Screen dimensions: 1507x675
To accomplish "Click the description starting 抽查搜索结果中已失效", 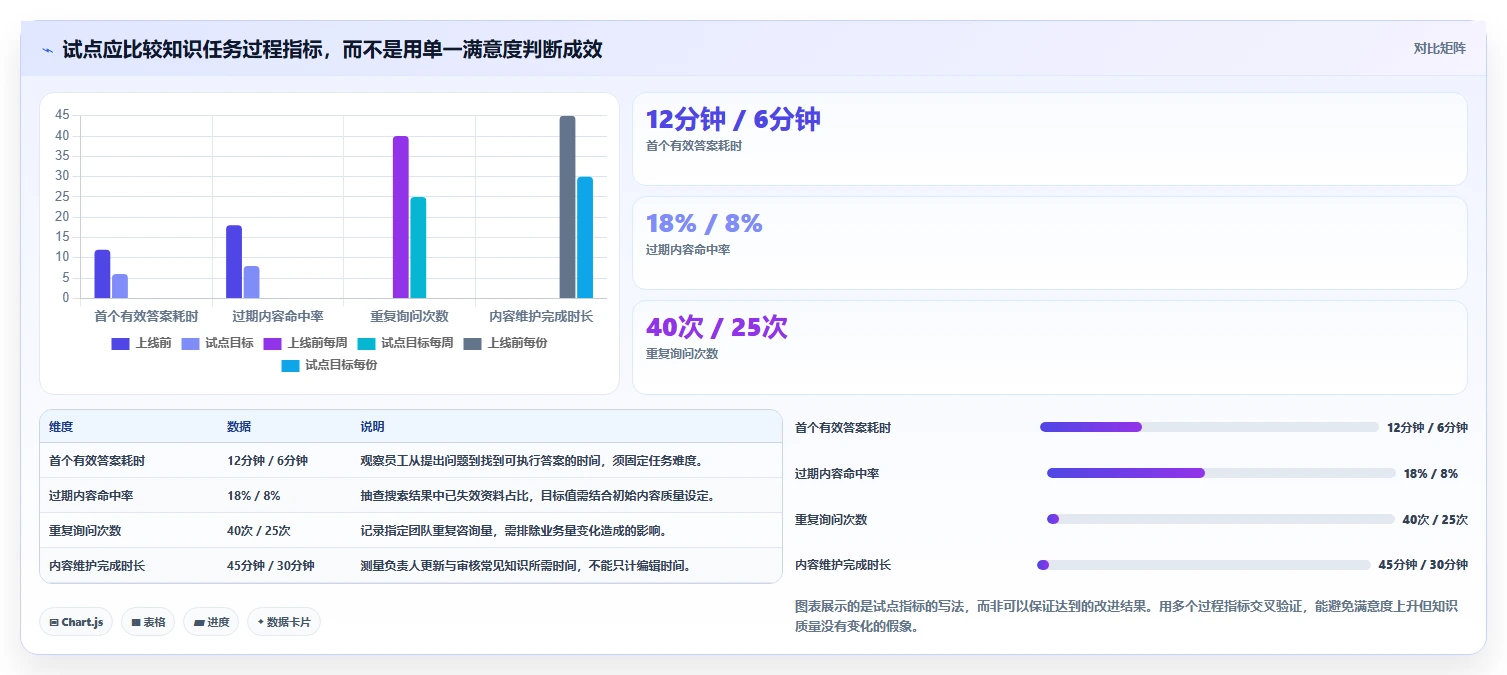I will pos(538,496).
